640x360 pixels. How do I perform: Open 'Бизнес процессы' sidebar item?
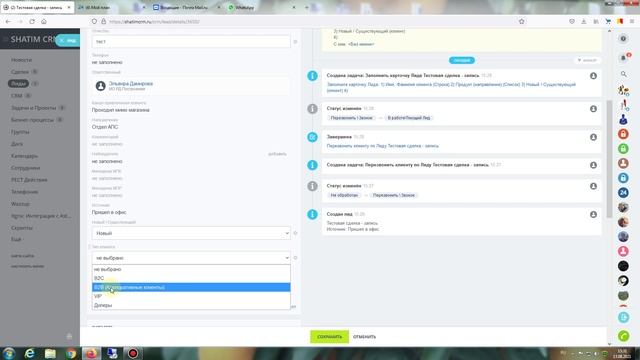32,120
